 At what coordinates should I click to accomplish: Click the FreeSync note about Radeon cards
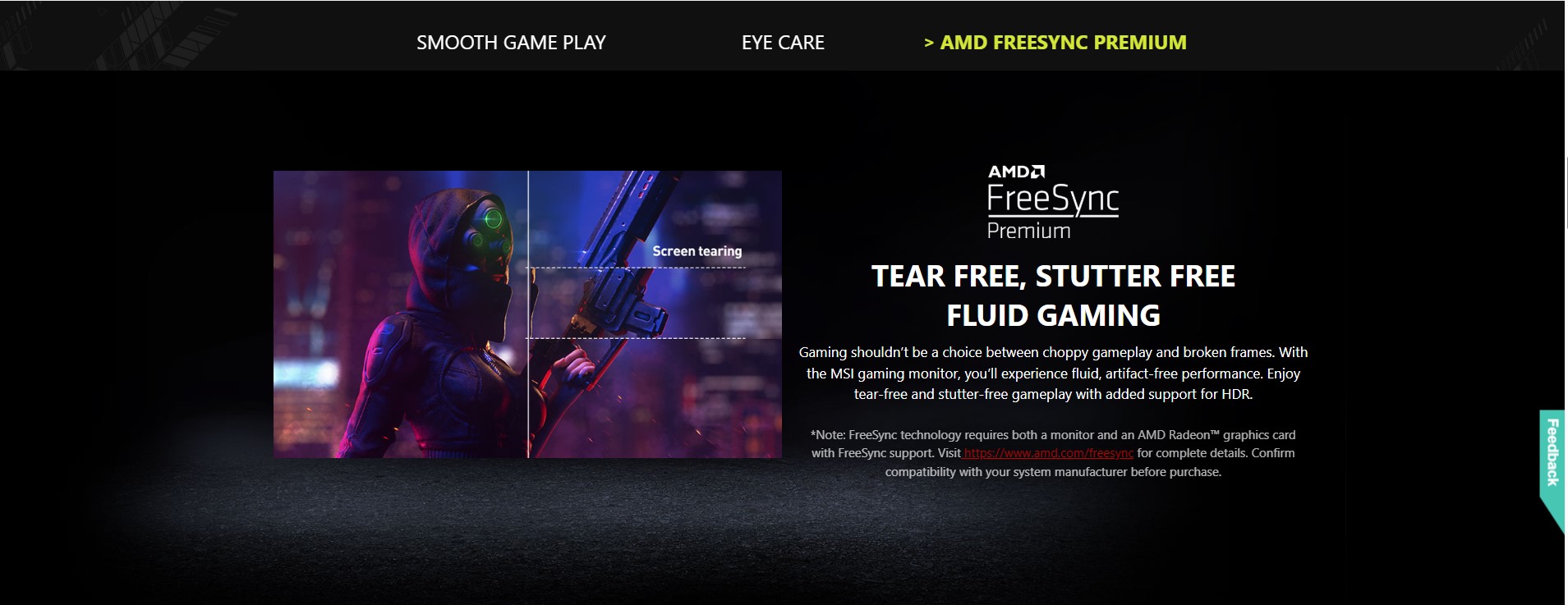(x=1053, y=453)
